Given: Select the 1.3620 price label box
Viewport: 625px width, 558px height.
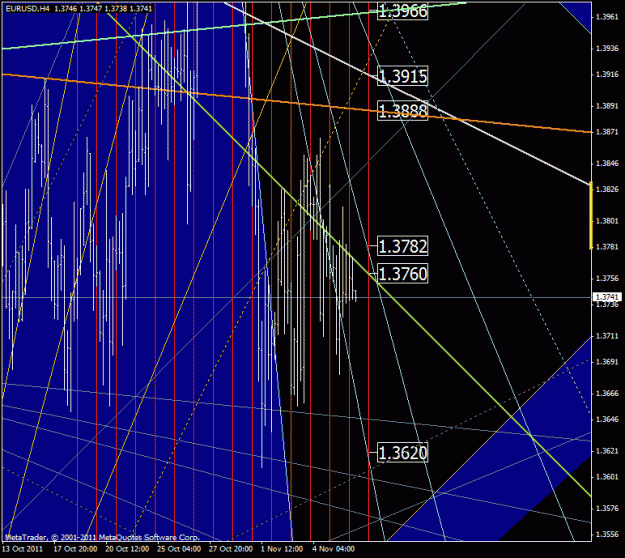Looking at the screenshot, I should [x=403, y=452].
